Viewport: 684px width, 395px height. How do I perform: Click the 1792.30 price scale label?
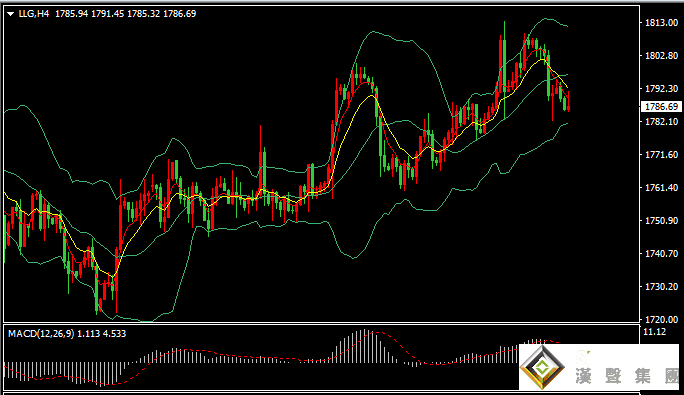click(x=661, y=89)
